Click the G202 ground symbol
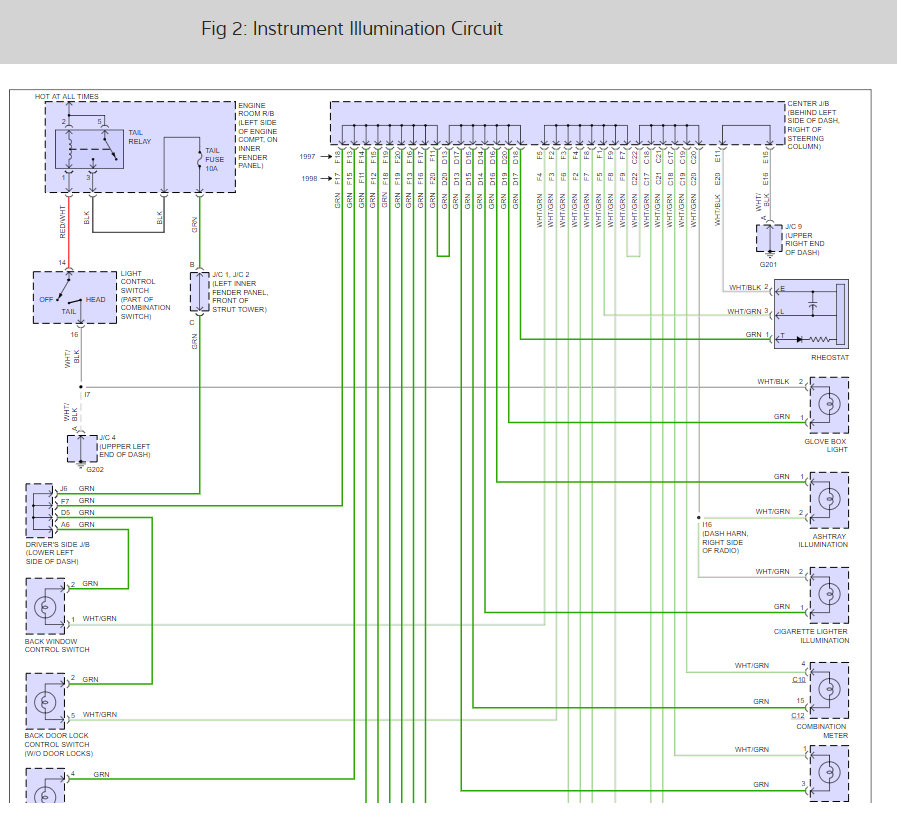 click(81, 463)
